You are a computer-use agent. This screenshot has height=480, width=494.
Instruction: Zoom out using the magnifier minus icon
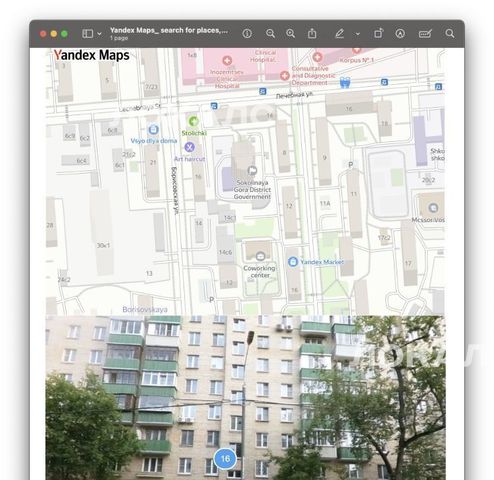point(270,34)
